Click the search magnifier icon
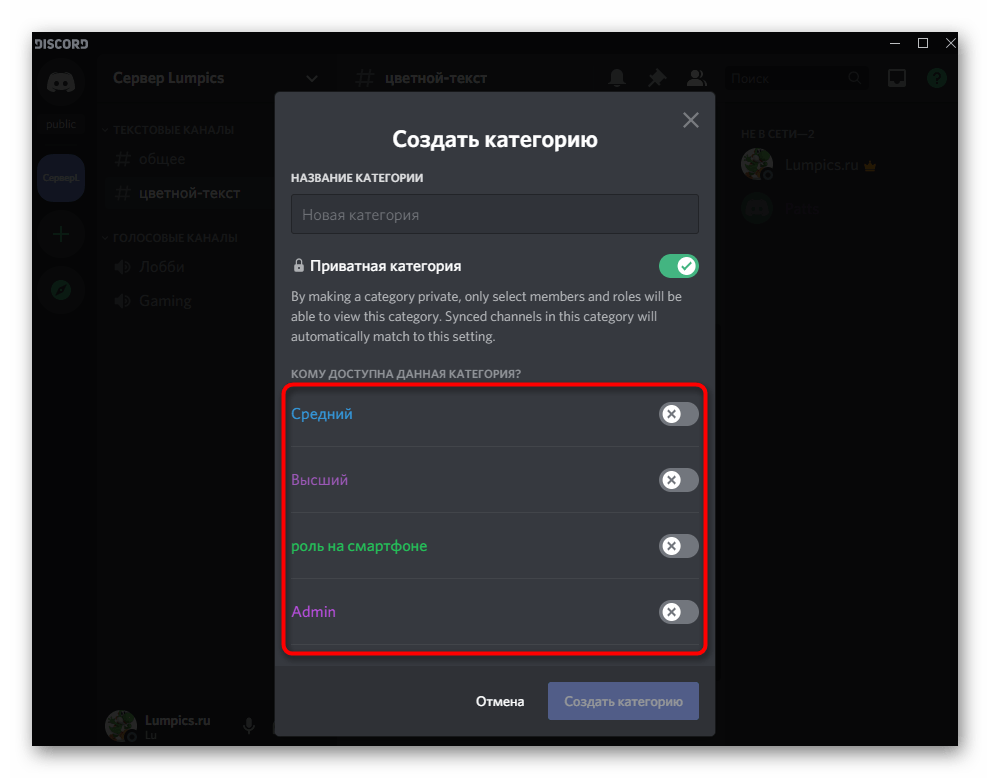 855,78
